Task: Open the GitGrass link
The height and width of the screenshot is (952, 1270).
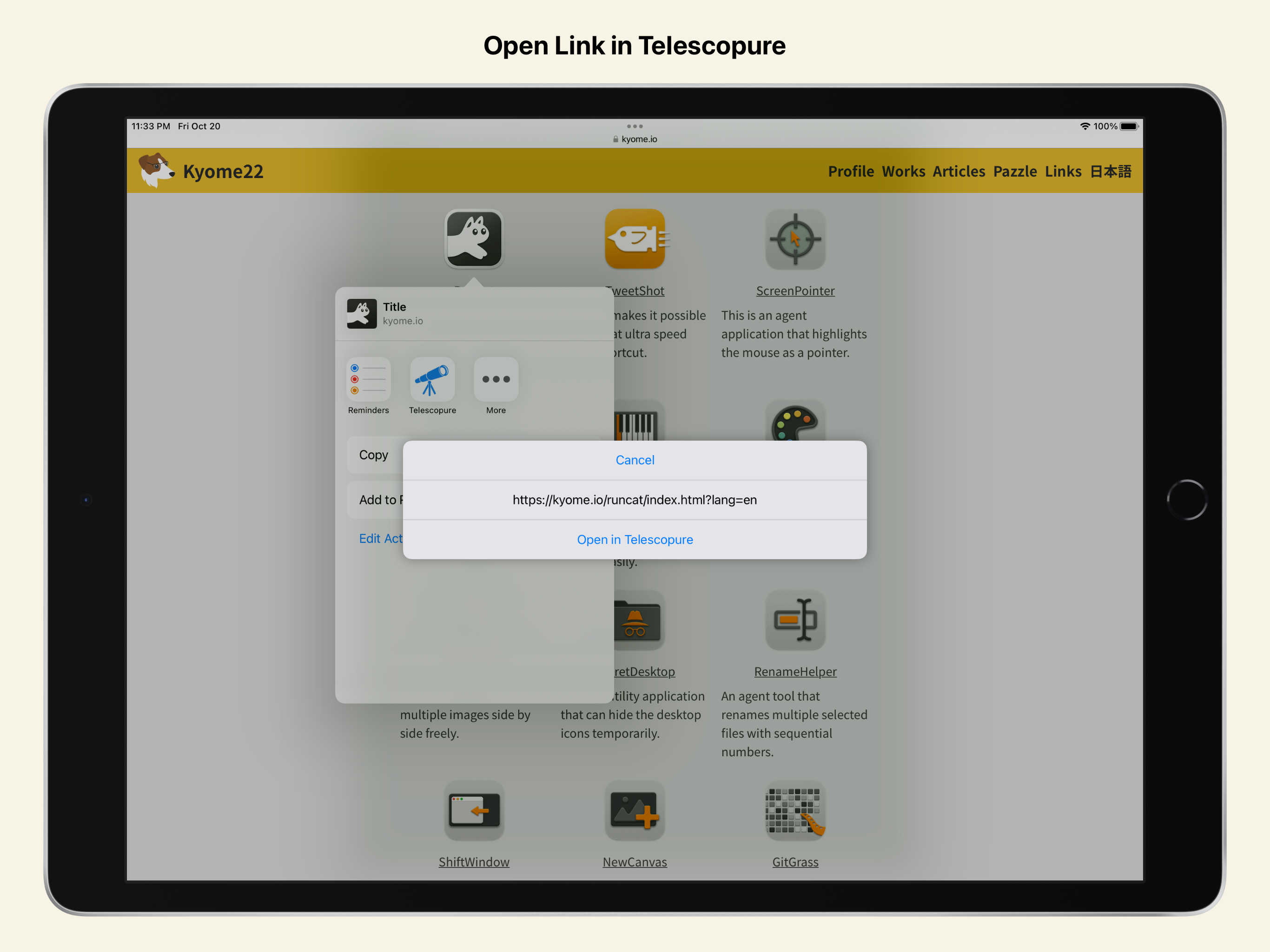Action: click(x=795, y=862)
